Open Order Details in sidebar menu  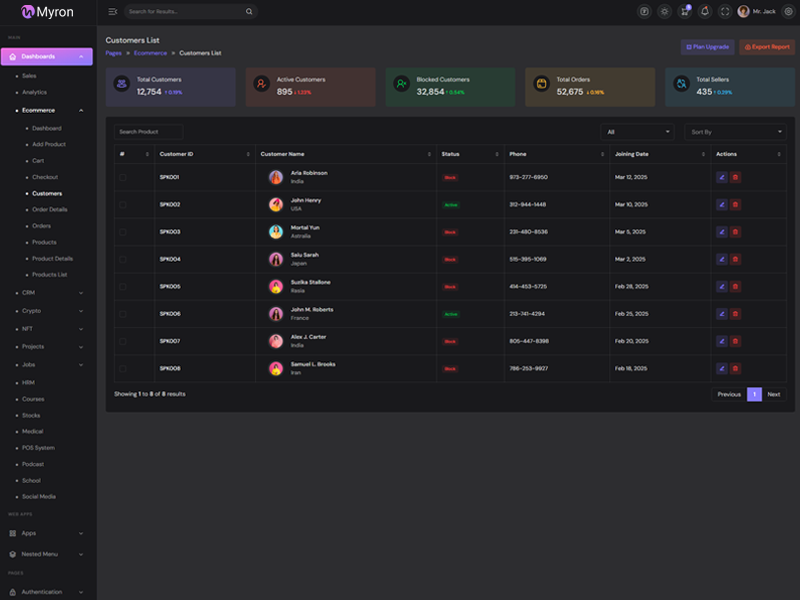50,210
